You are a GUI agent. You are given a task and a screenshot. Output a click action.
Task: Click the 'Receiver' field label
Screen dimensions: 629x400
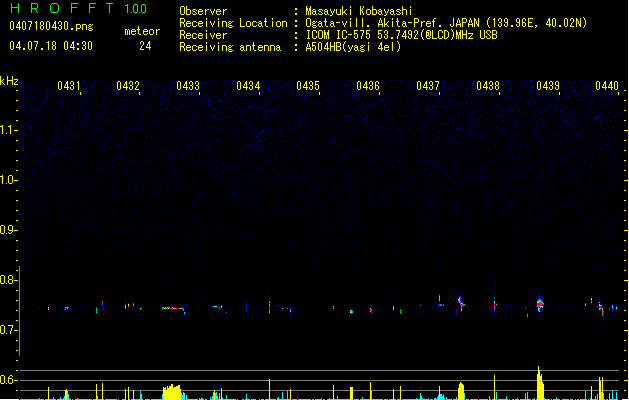203,35
